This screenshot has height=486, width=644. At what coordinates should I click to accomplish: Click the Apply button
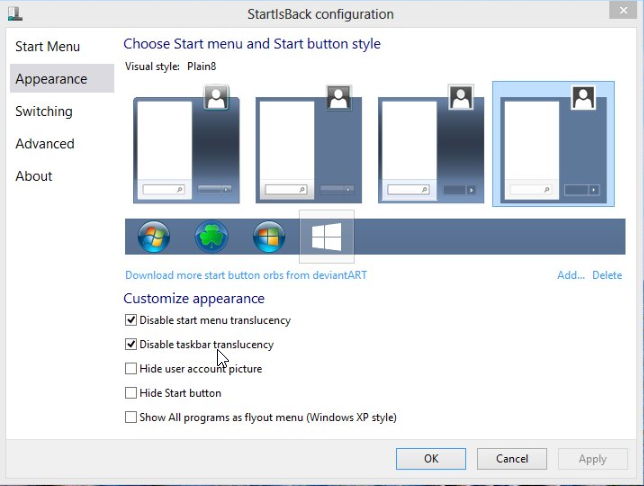pos(592,458)
